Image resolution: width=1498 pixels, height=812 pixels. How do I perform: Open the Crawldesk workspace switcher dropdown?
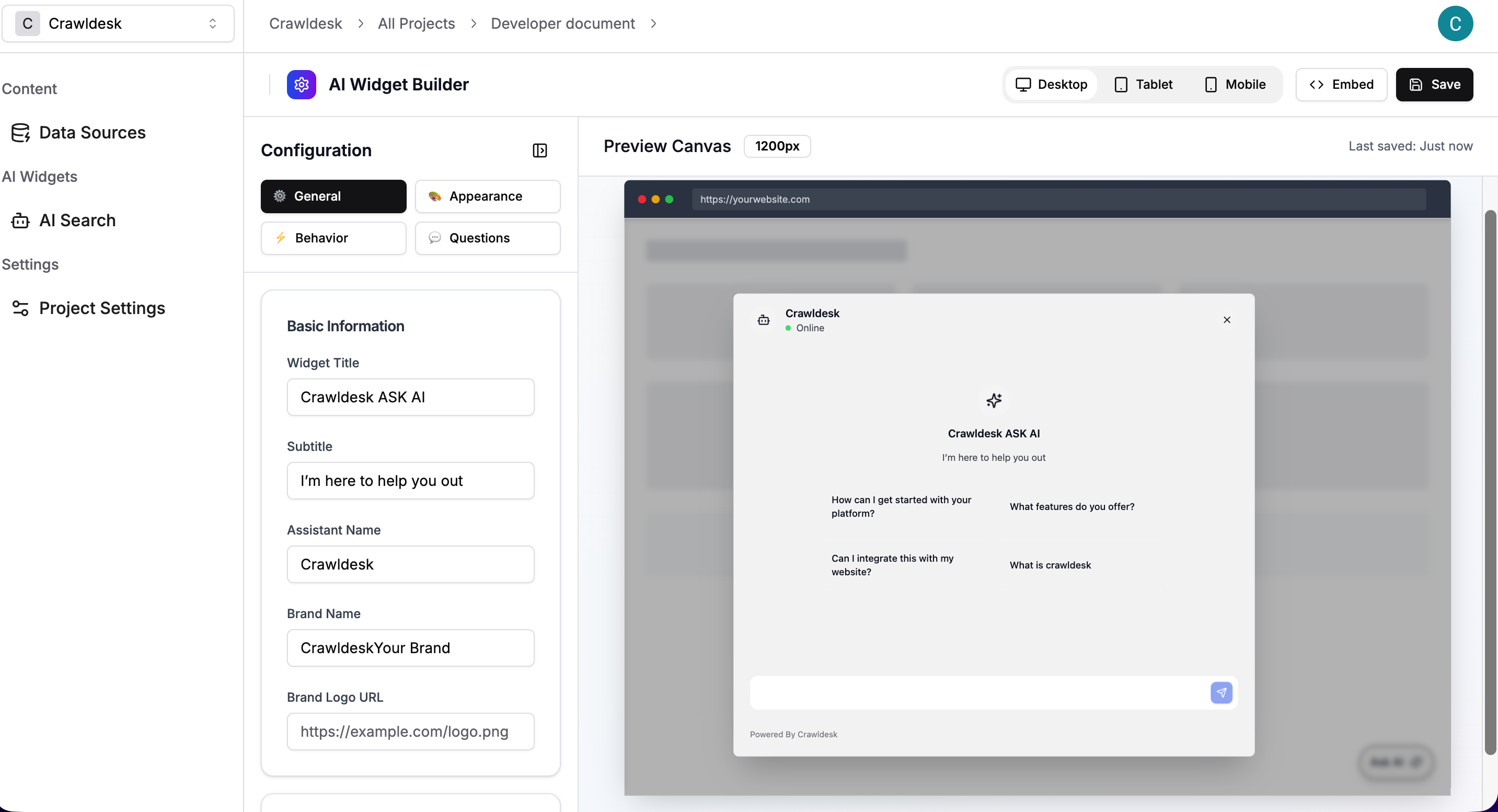coord(118,24)
